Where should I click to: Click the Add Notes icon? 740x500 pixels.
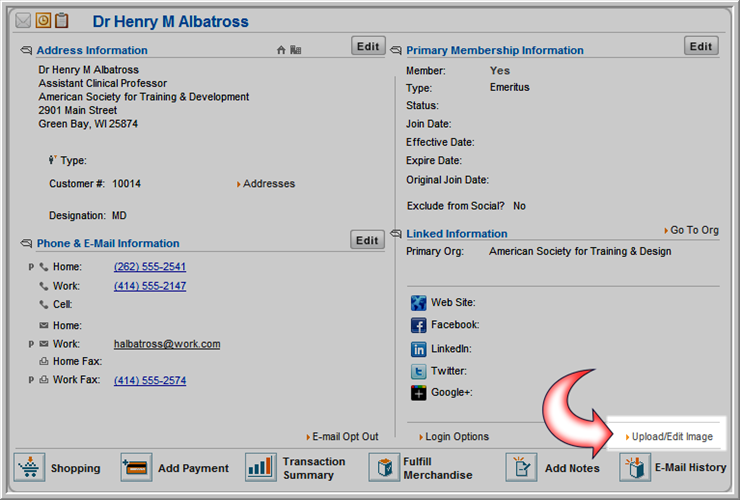(521, 467)
